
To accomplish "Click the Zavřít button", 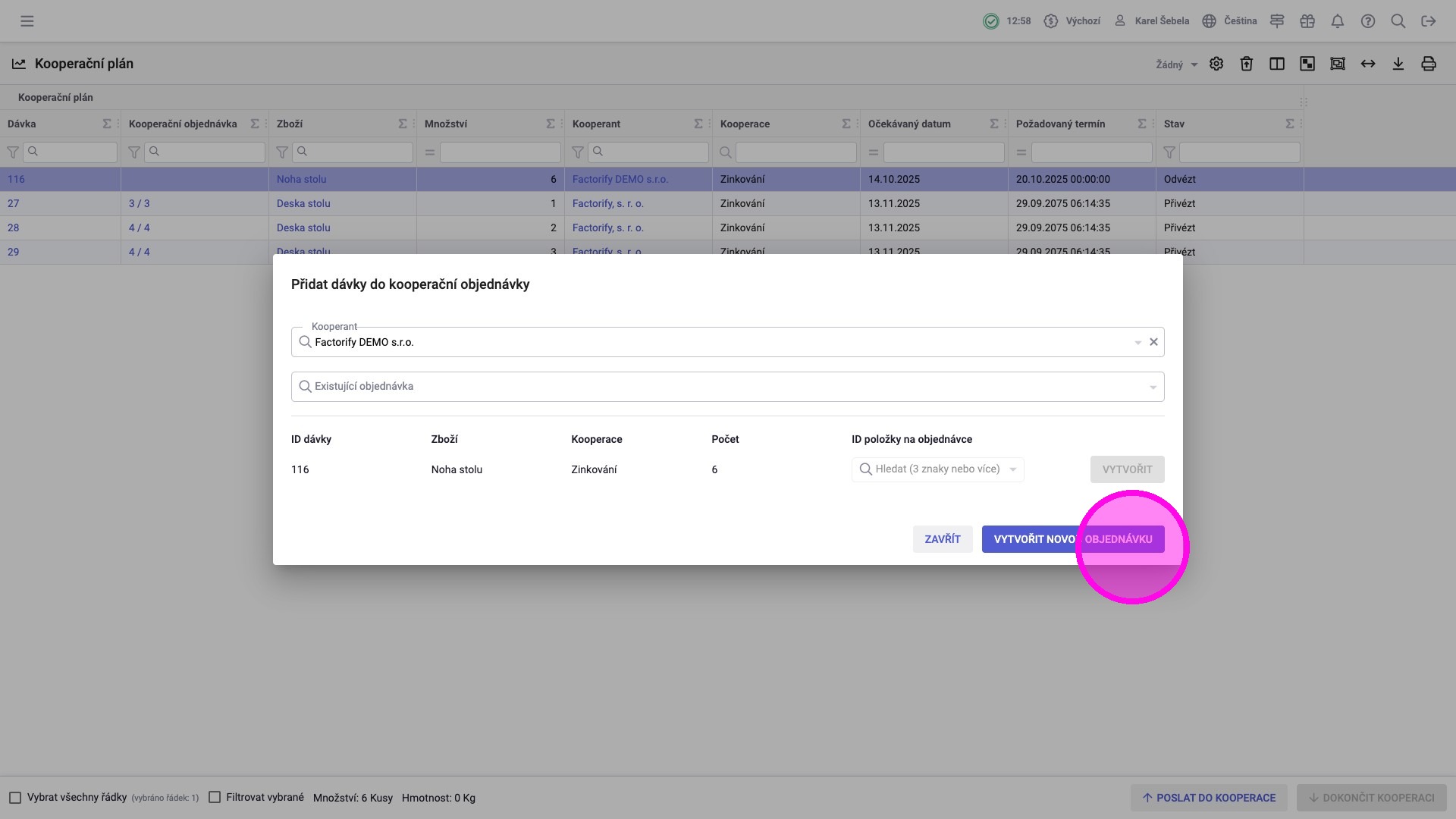I will coord(943,539).
